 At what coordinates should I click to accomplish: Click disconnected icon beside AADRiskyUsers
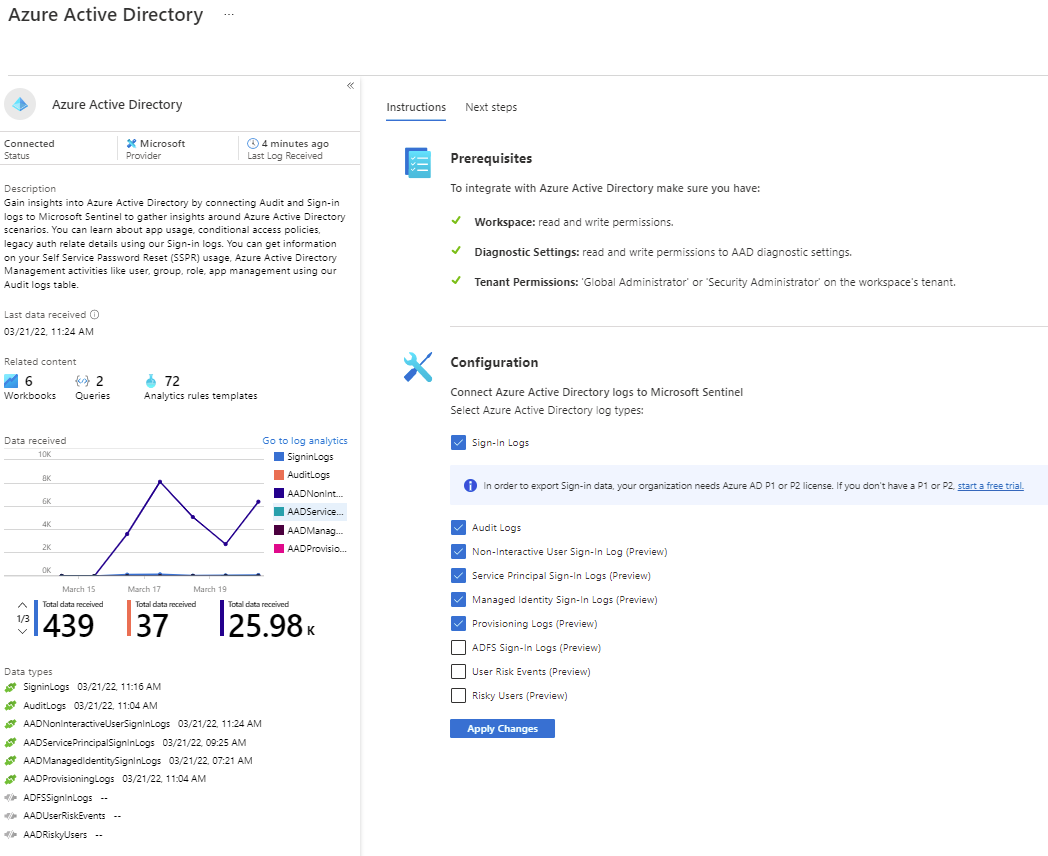point(10,835)
